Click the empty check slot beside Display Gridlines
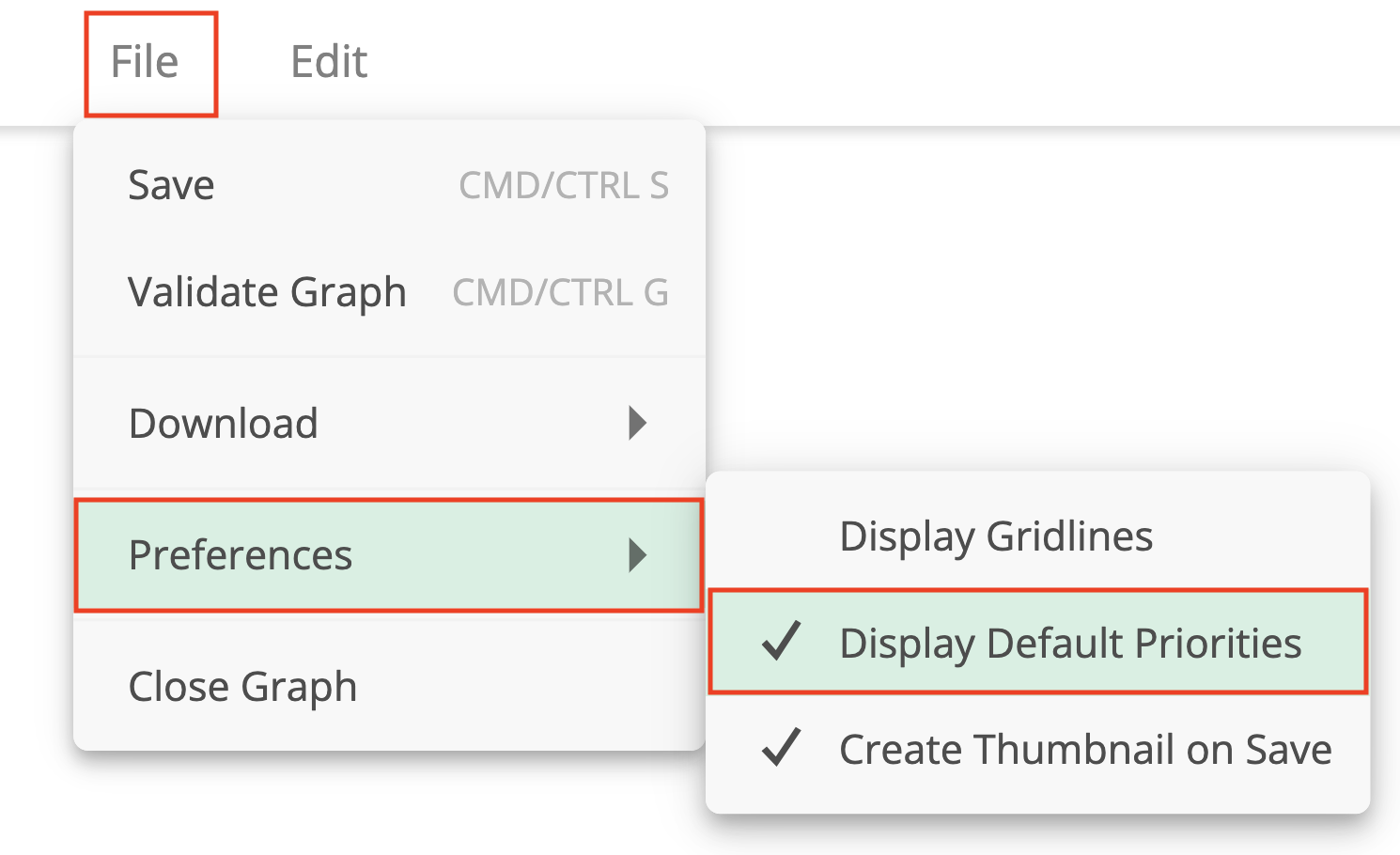The image size is (1400, 855). tap(781, 536)
